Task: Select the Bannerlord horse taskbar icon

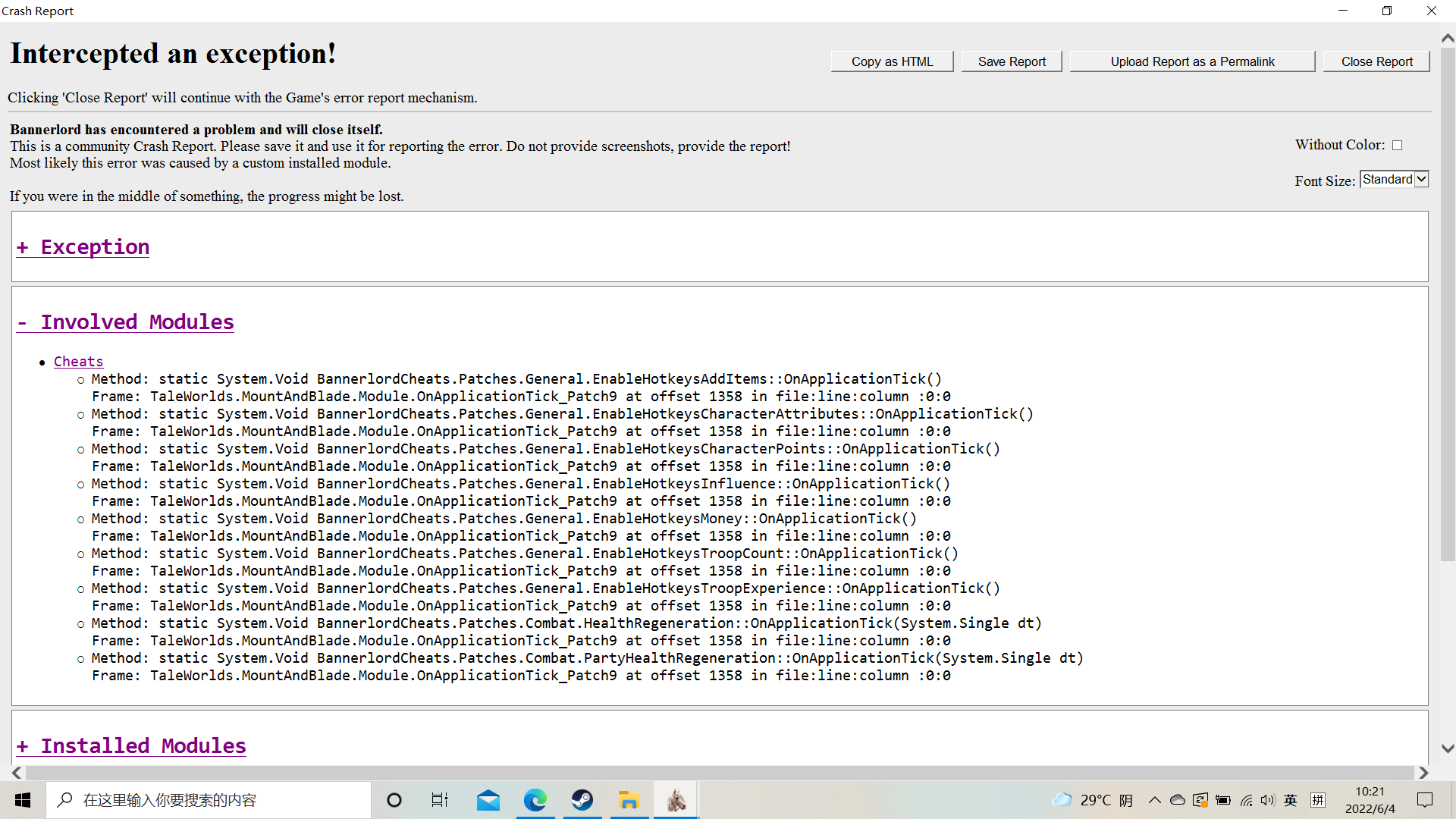Action: (676, 800)
